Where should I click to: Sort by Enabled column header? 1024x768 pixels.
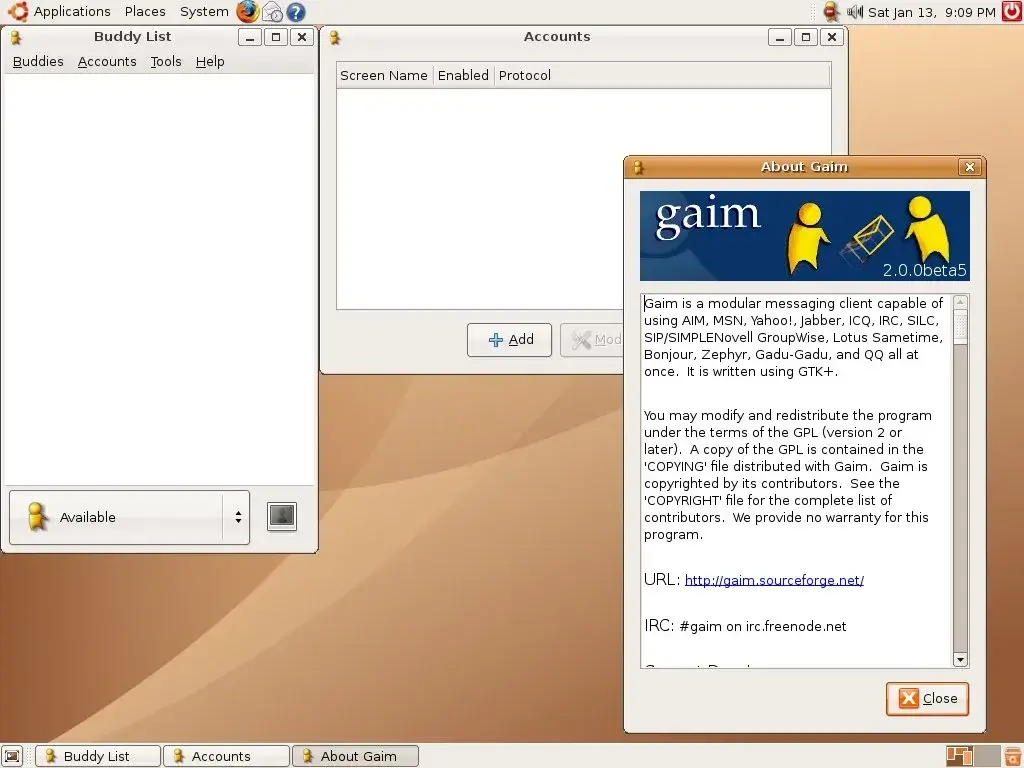[463, 76]
